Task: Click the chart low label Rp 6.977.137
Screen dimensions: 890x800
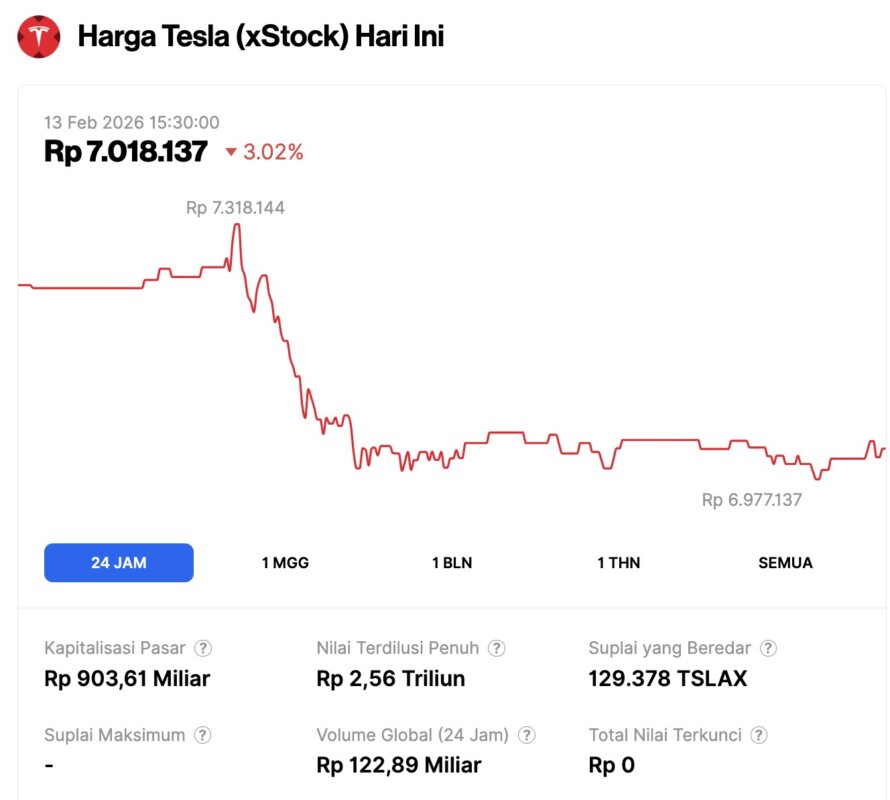Action: click(751, 500)
